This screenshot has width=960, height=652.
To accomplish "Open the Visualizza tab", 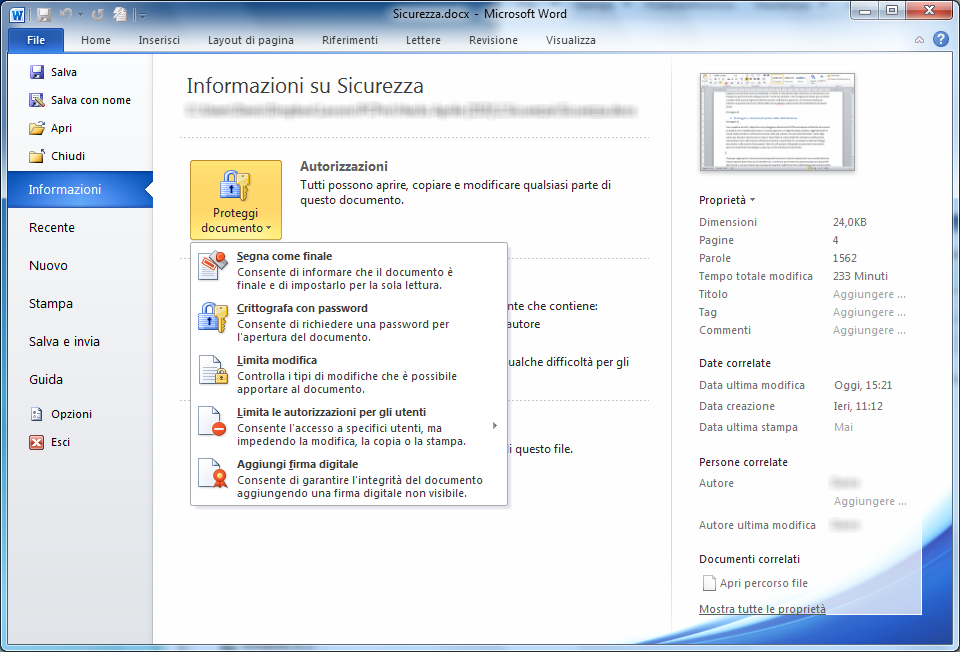I will coord(571,40).
